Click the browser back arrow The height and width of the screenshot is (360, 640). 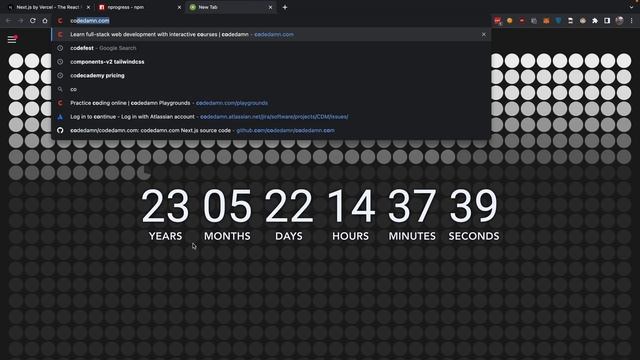click(9, 20)
